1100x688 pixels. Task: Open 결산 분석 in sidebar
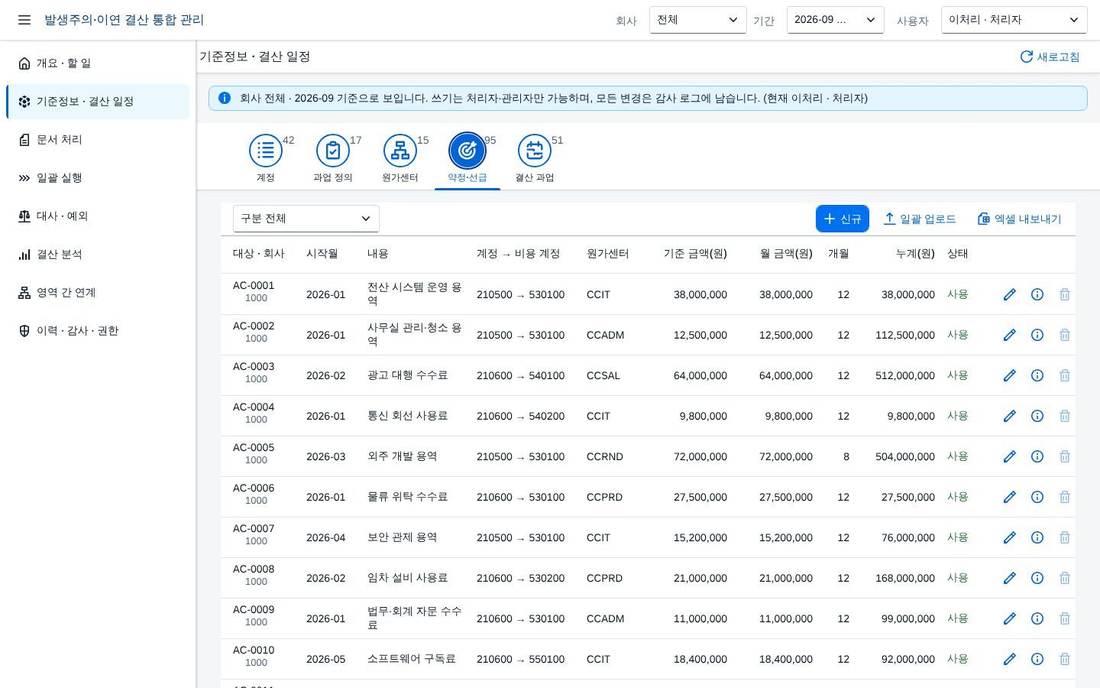point(97,255)
